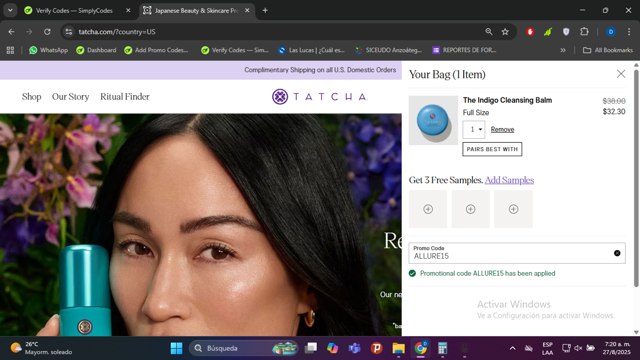Viewport: 640px width, 360px height.
Task: Expand the hidden bookmarks chevron
Action: (x=563, y=50)
